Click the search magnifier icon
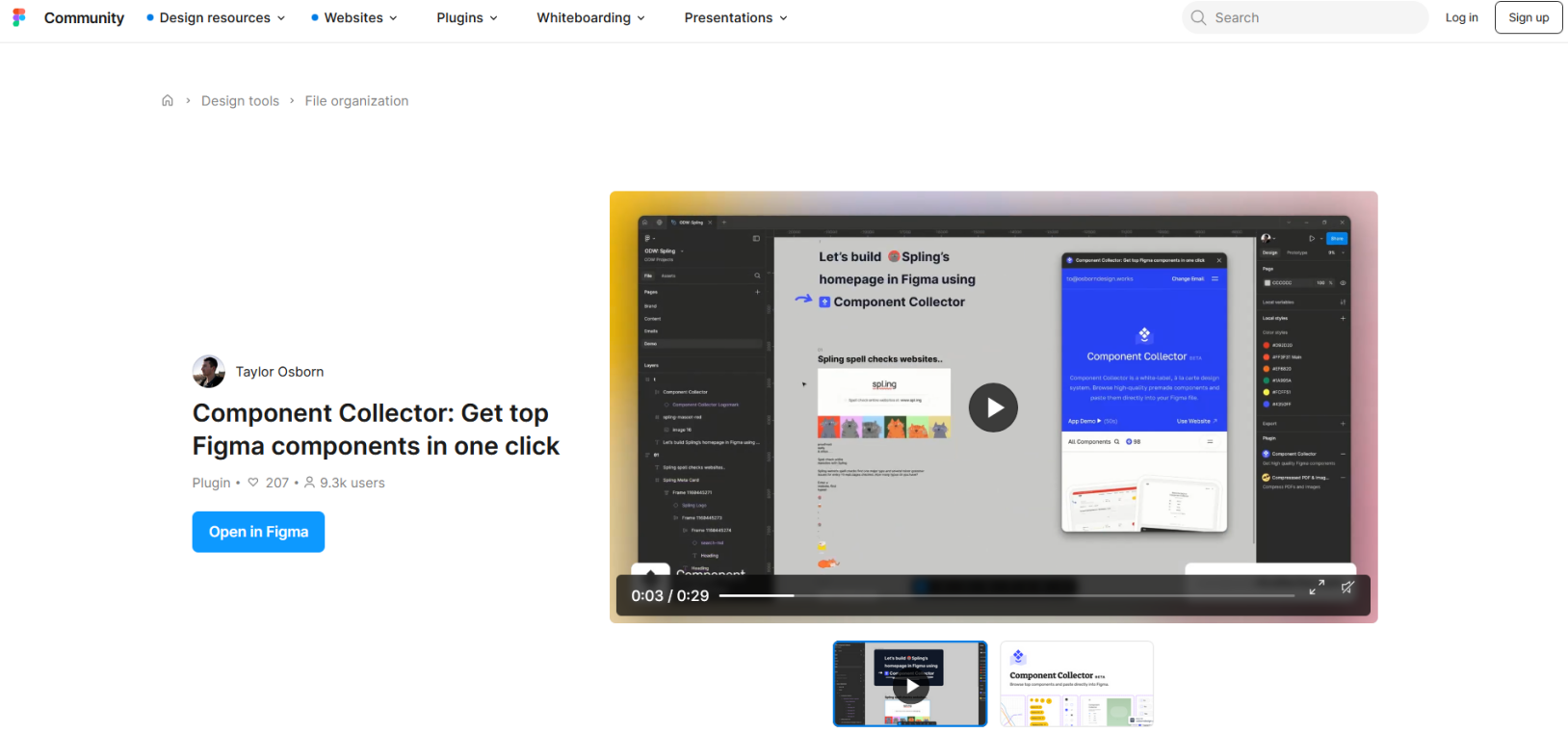 pos(1198,17)
